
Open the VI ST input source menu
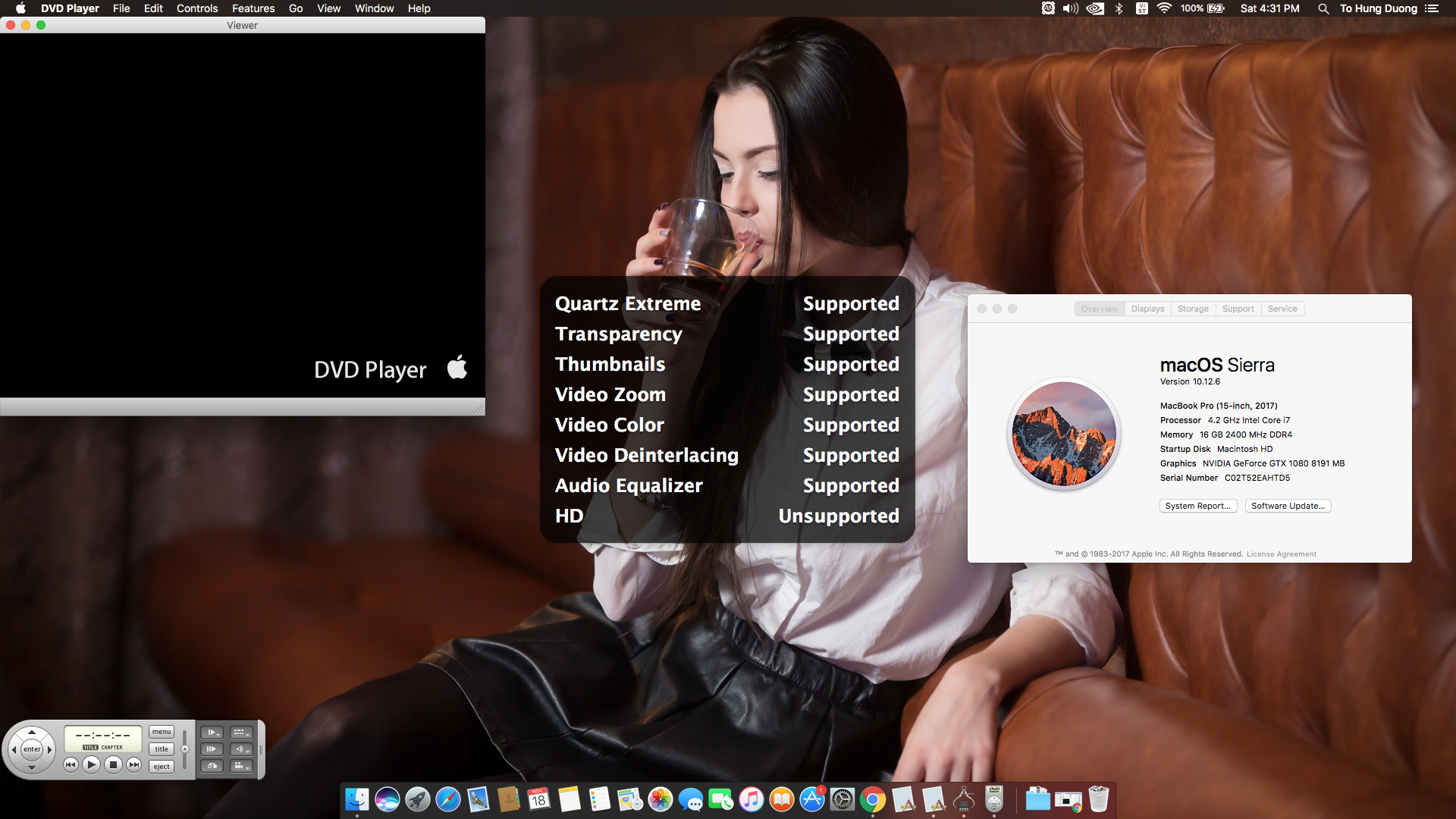coord(1141,8)
